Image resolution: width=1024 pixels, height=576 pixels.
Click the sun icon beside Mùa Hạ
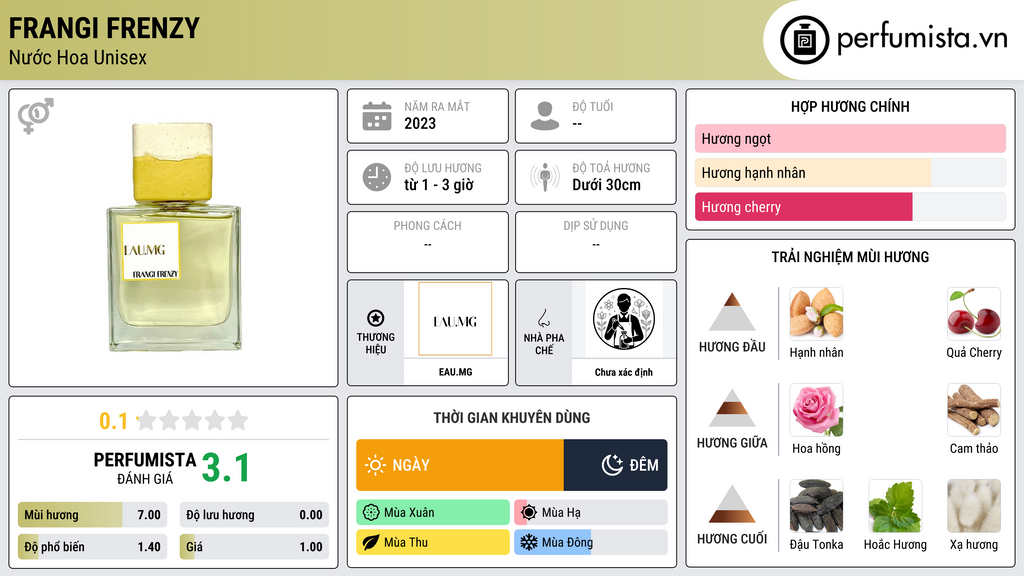(529, 513)
